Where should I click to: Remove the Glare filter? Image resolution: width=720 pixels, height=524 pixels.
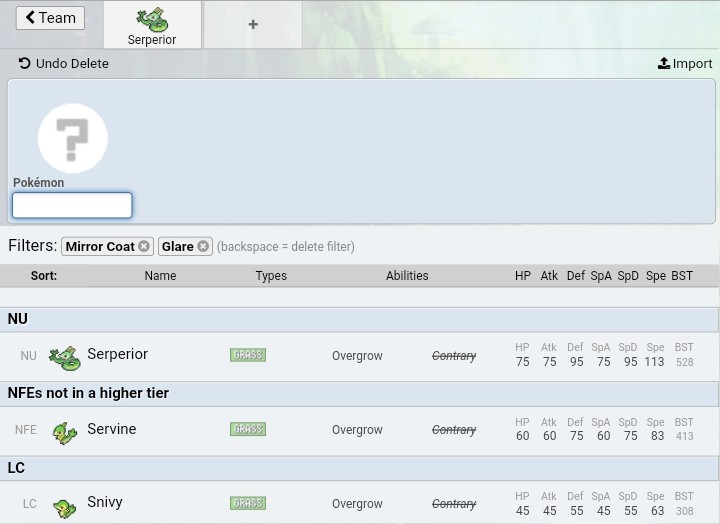203,246
